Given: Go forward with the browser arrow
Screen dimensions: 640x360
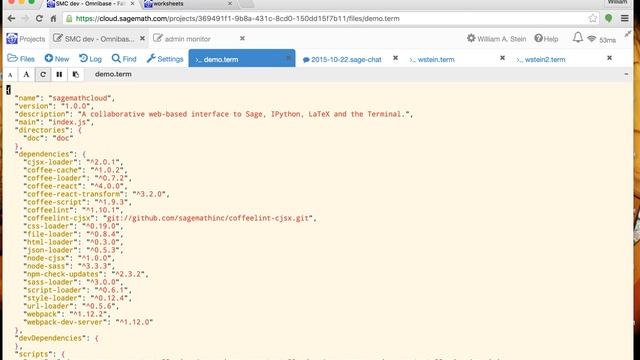Looking at the screenshot, I should click(x=25, y=18).
